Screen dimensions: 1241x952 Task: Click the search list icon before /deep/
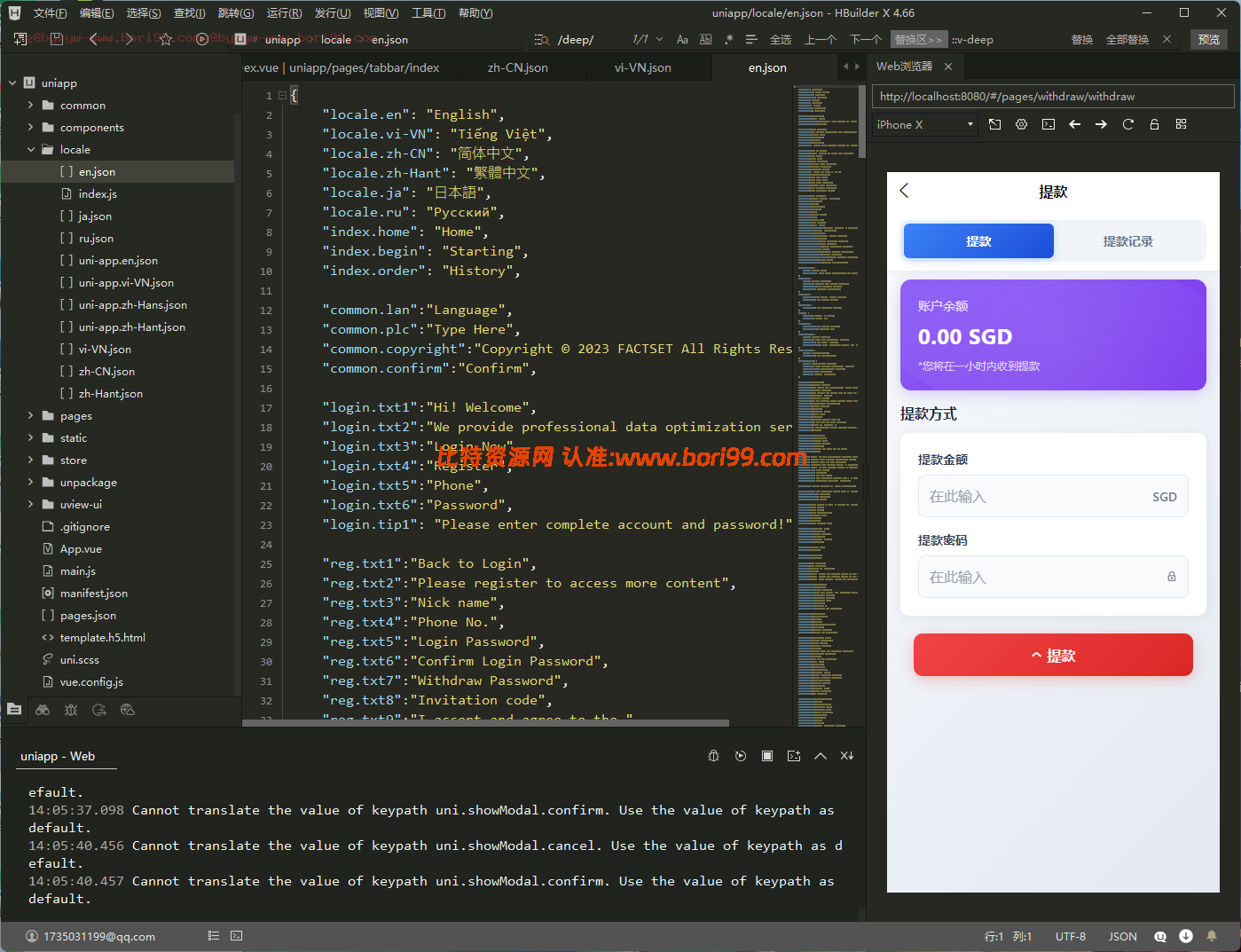[541, 40]
